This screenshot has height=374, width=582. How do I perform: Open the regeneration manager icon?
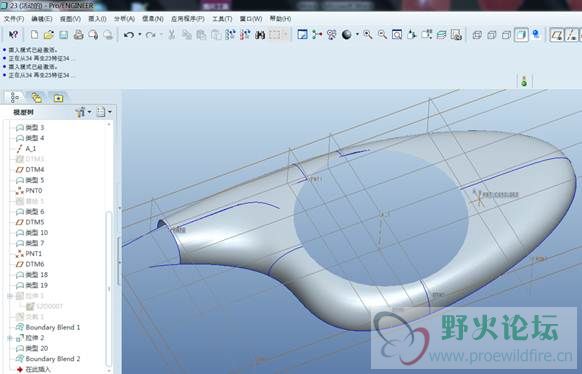pyautogui.click(x=245, y=35)
